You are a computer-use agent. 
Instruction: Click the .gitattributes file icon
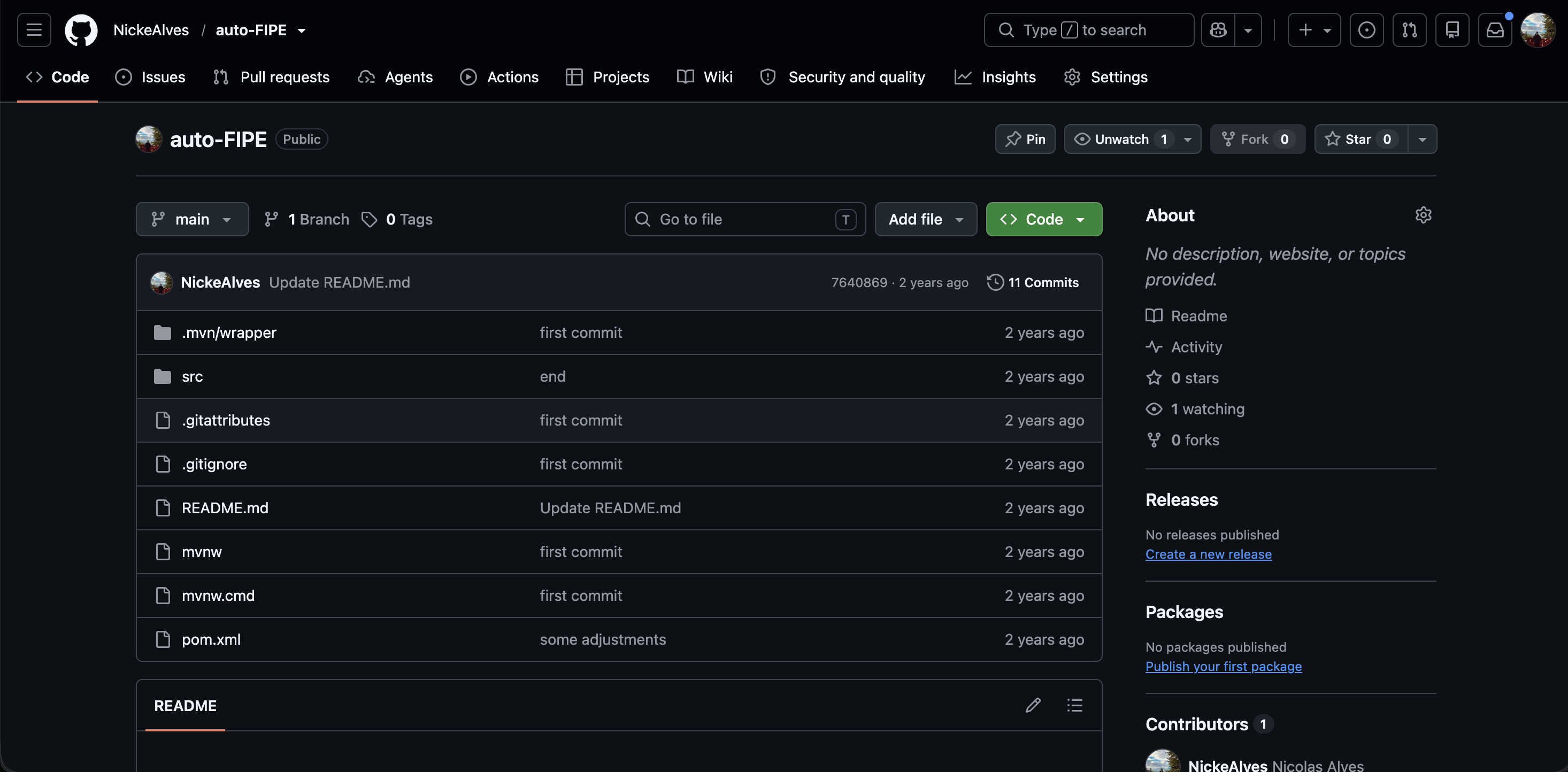coord(163,420)
